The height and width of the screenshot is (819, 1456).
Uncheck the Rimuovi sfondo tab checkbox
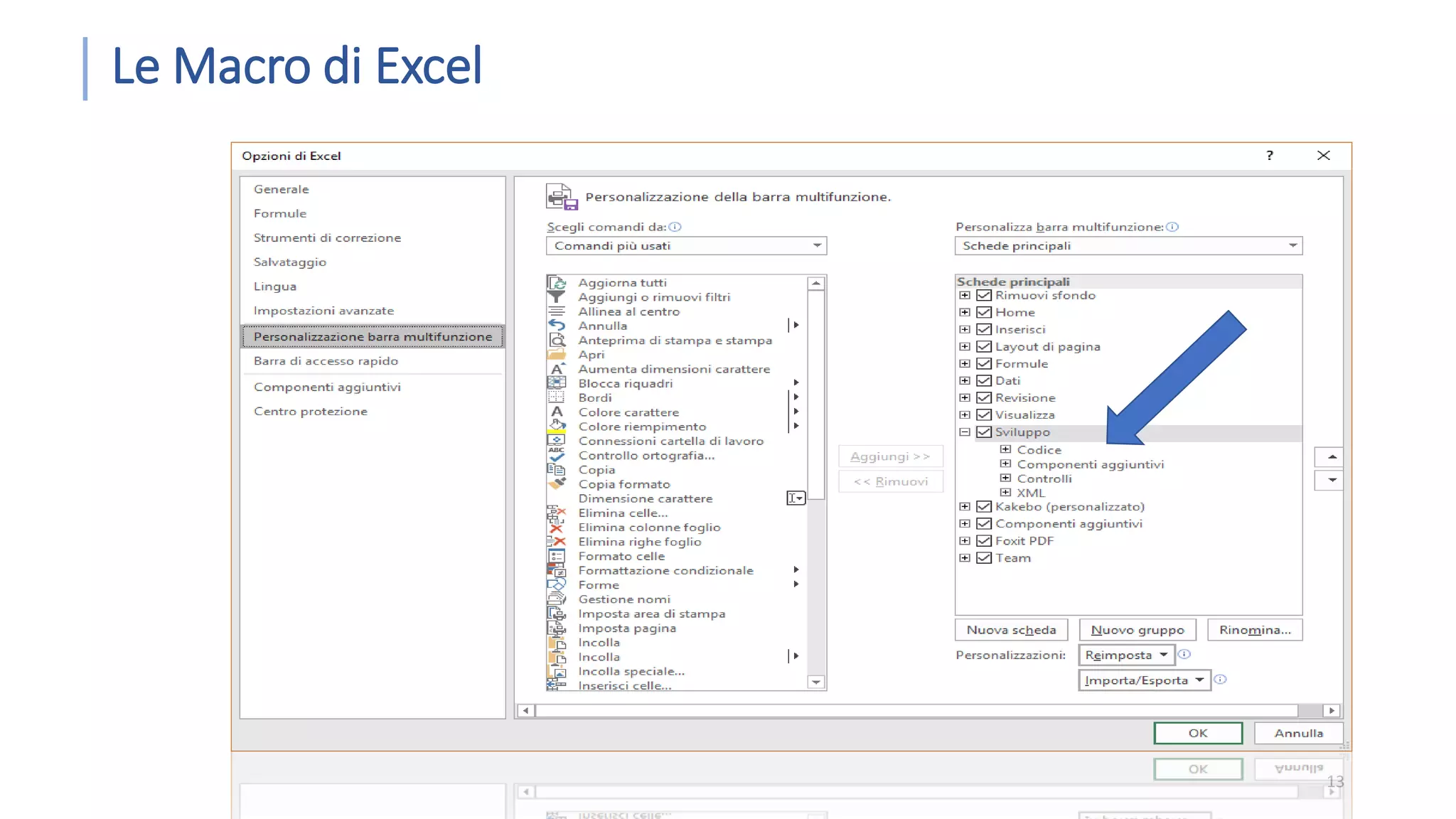(x=984, y=295)
